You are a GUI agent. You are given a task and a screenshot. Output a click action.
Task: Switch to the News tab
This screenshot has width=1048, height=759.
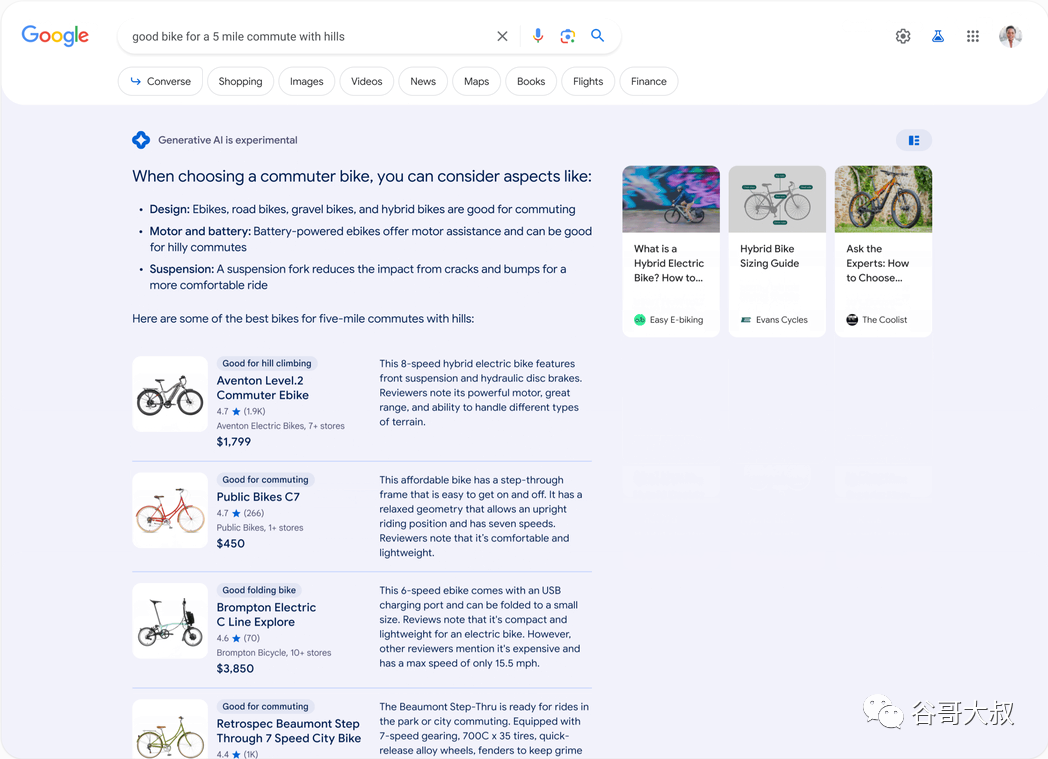pyautogui.click(x=423, y=82)
